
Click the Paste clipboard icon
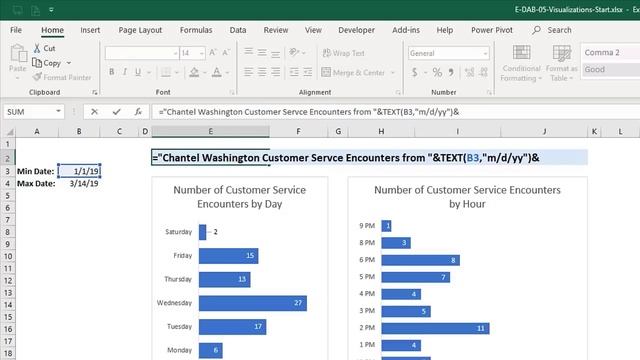[x=18, y=53]
